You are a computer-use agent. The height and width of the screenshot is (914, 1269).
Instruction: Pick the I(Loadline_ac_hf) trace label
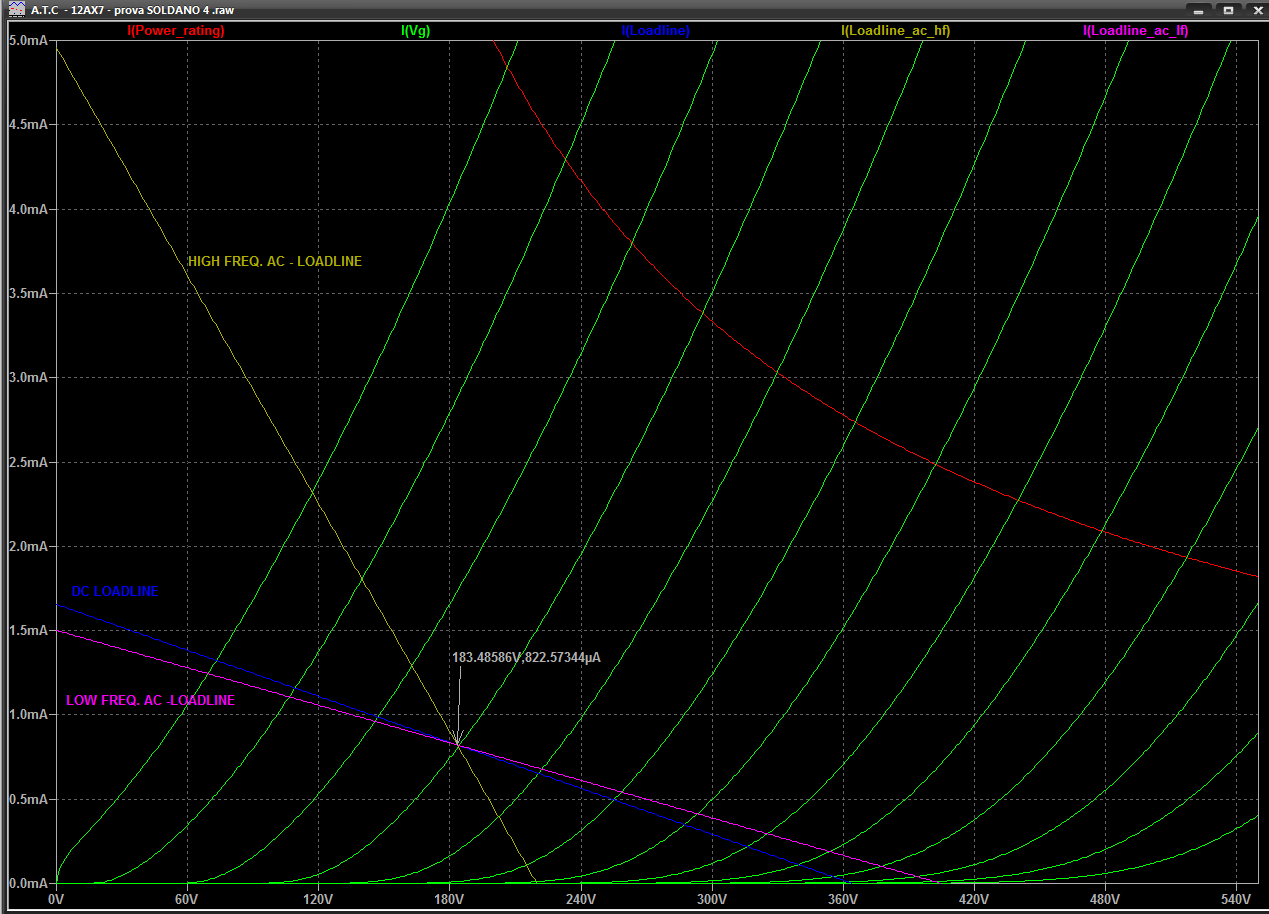pos(895,31)
